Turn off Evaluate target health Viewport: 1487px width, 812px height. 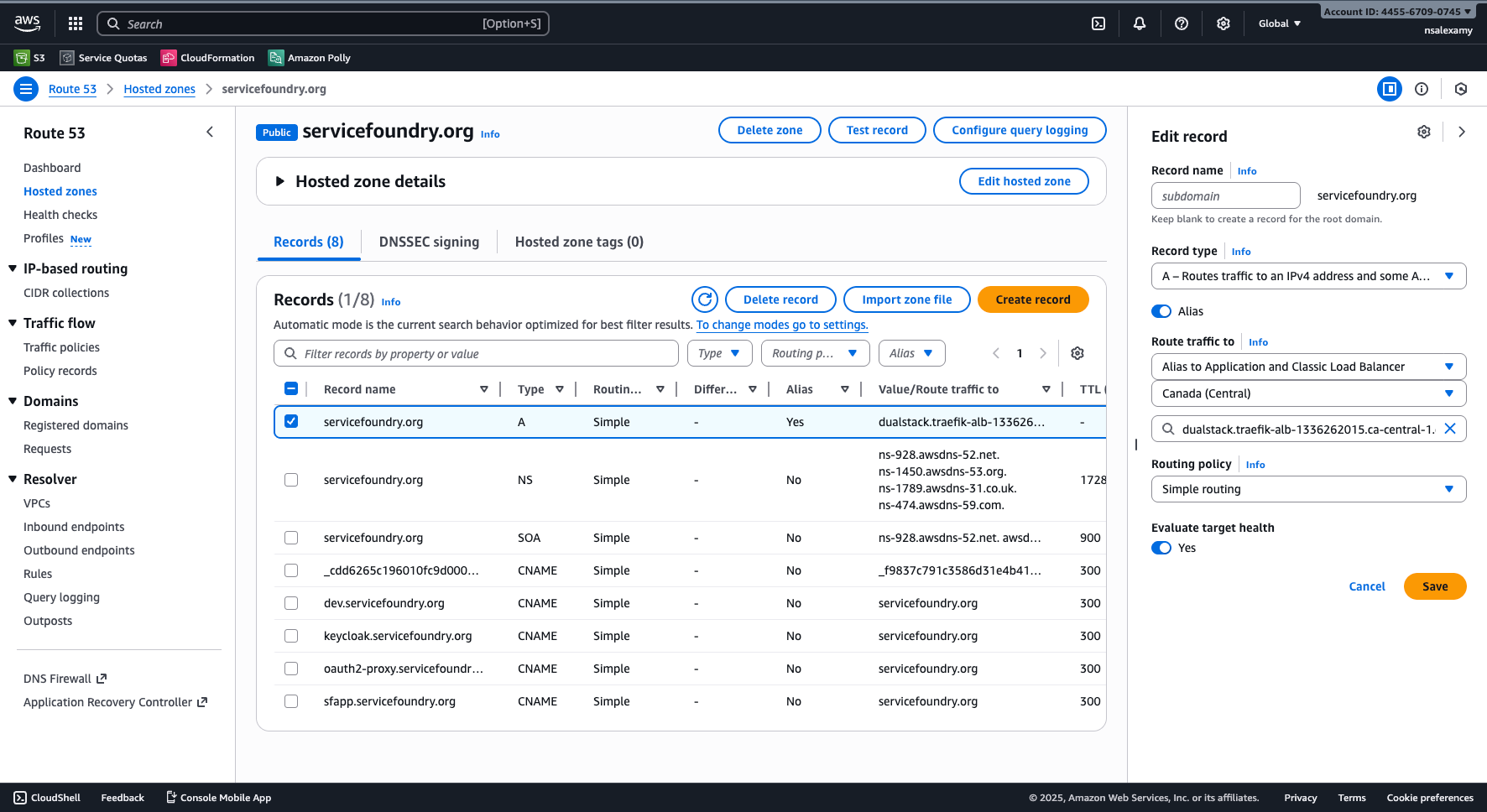tap(1161, 548)
